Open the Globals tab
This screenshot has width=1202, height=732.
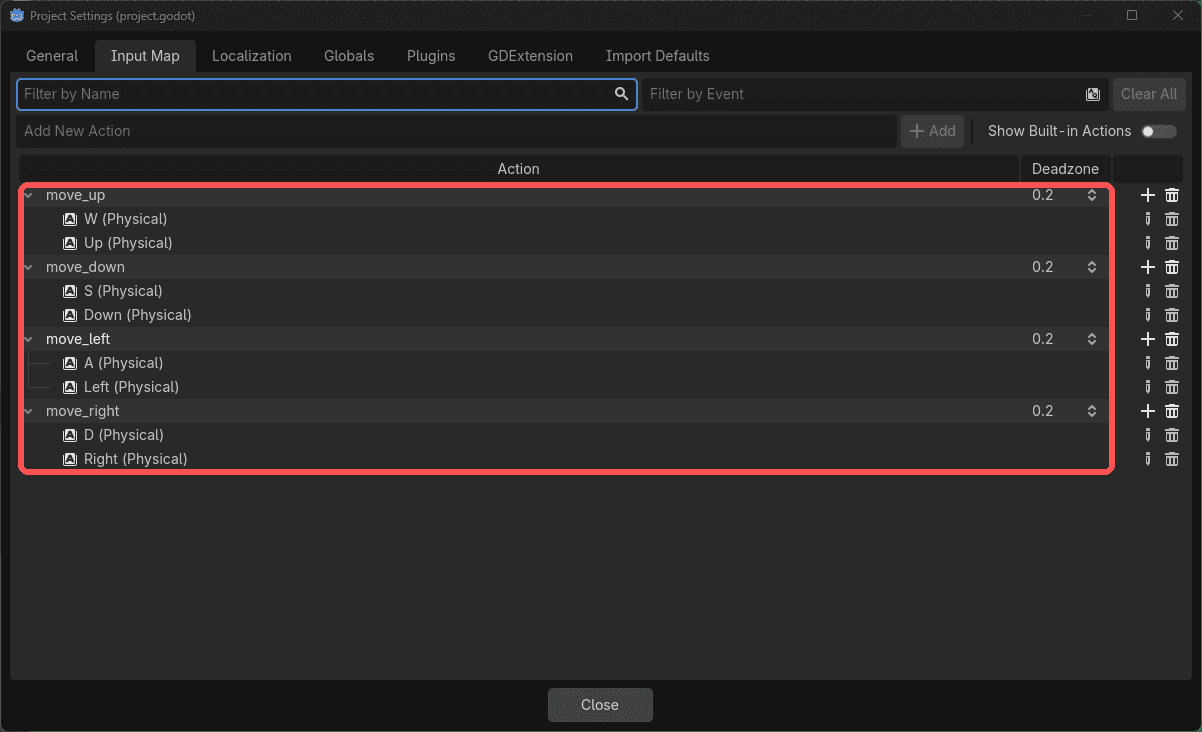[x=349, y=56]
